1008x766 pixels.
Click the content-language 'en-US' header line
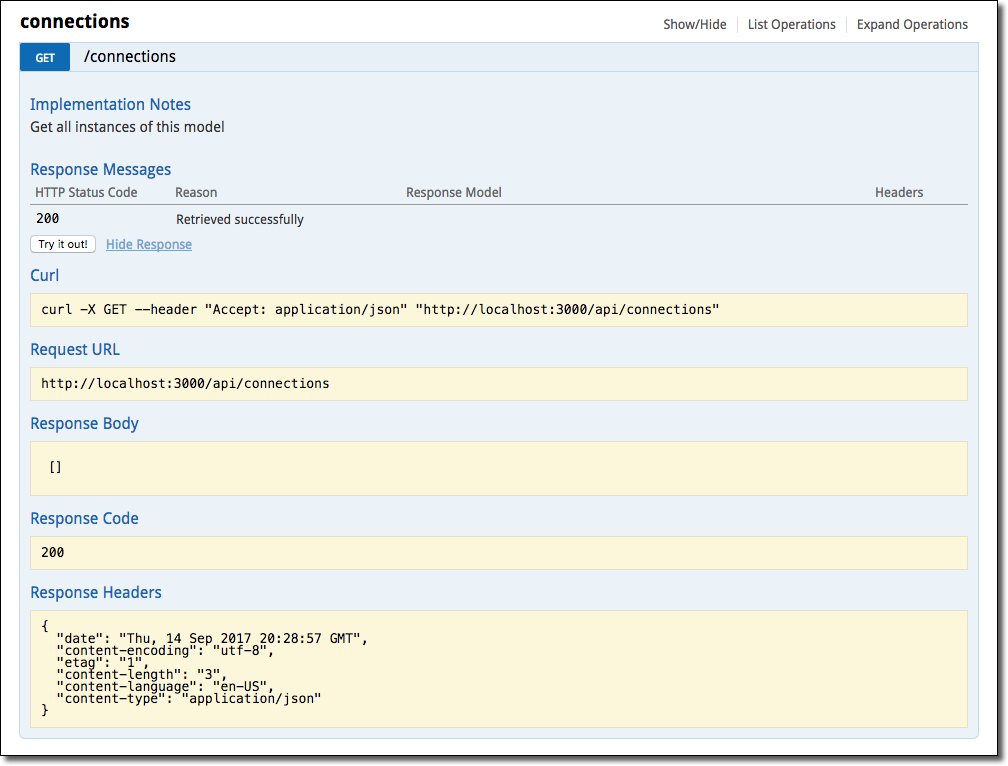click(165, 686)
